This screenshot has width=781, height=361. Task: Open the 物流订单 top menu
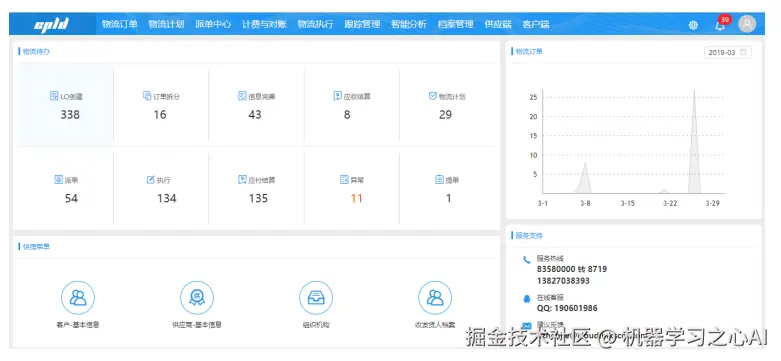(x=120, y=24)
